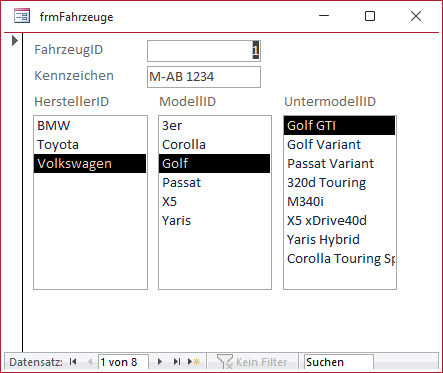
Task: Click the frmFahrzeuge form icon in title bar
Action: tap(22, 16)
